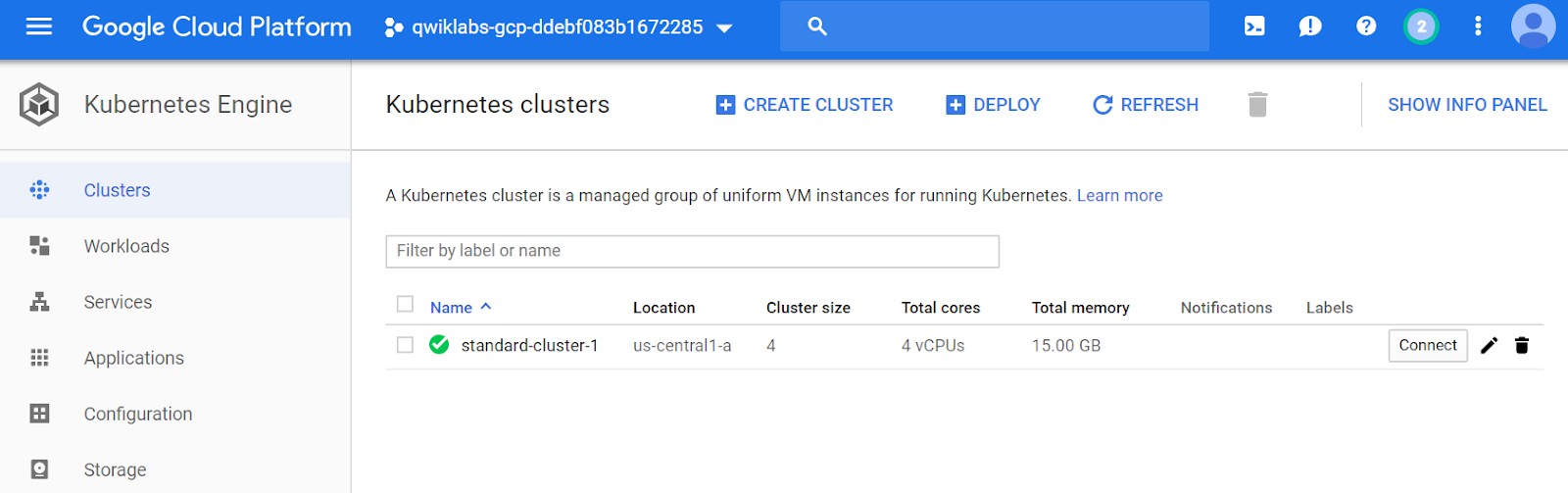Click the us-central1-a location cell
Screen dimensions: 1568x493
tap(682, 346)
